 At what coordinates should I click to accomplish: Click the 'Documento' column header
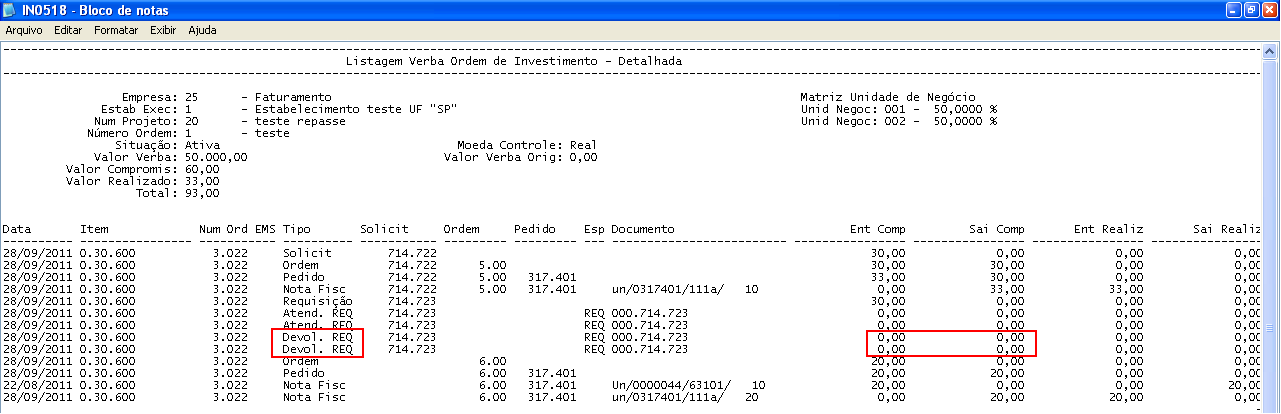coord(643,230)
